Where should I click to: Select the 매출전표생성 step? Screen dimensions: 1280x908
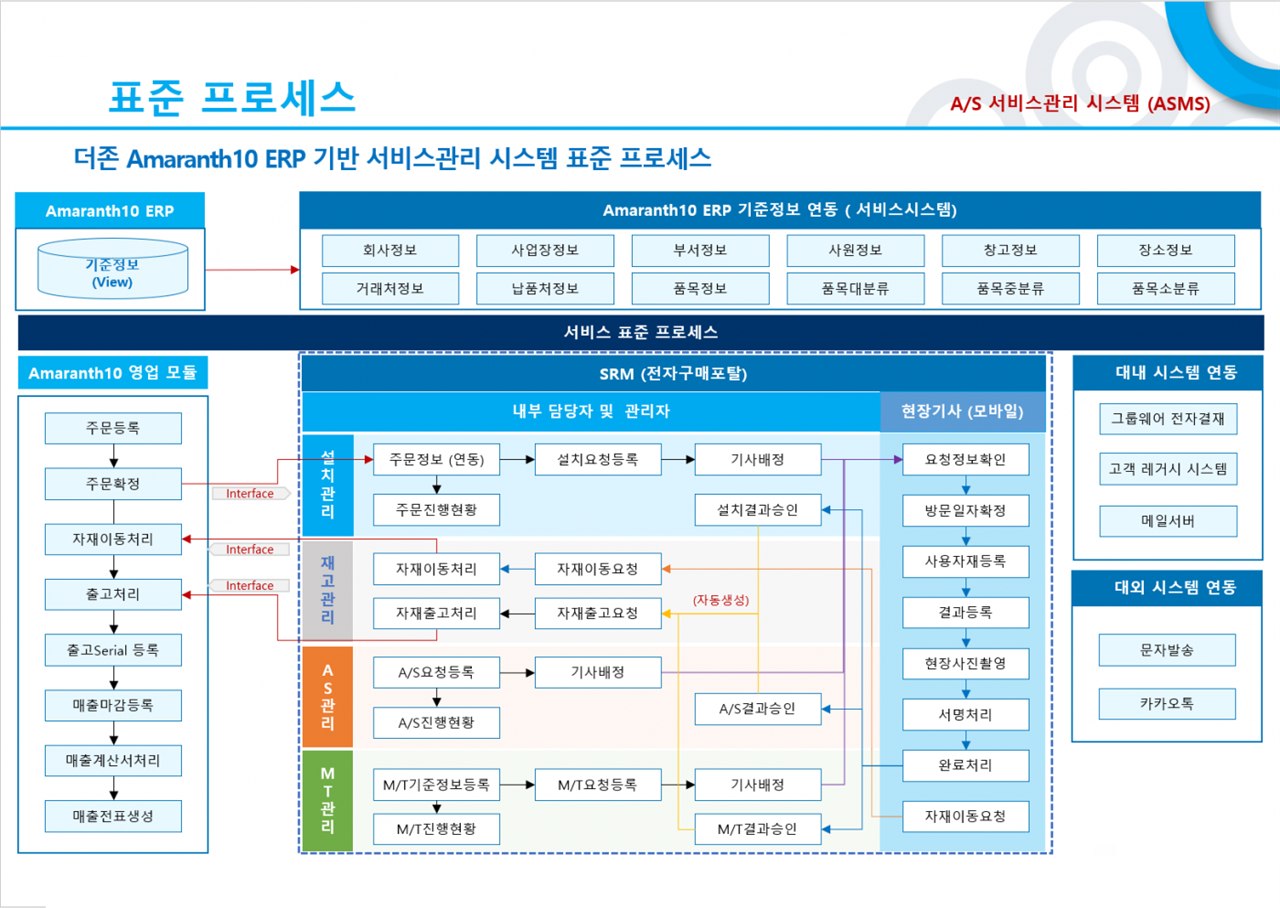click(x=113, y=816)
